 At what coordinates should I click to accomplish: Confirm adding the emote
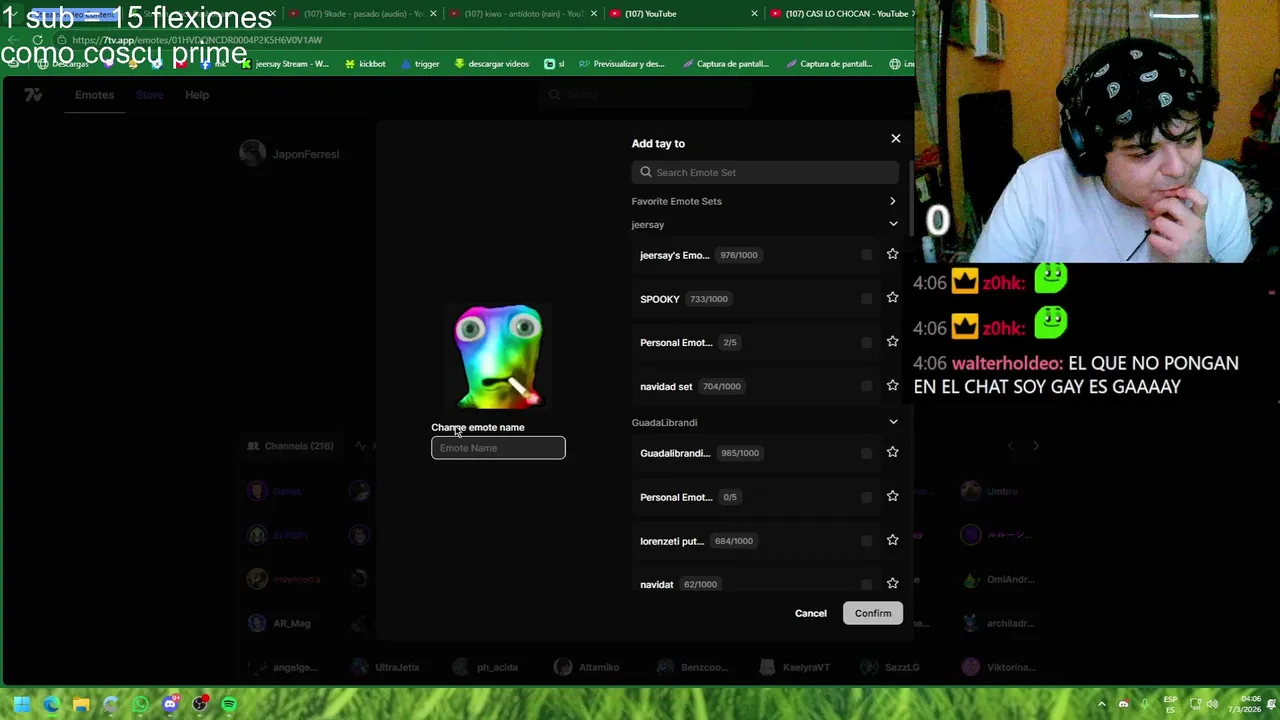click(x=873, y=613)
